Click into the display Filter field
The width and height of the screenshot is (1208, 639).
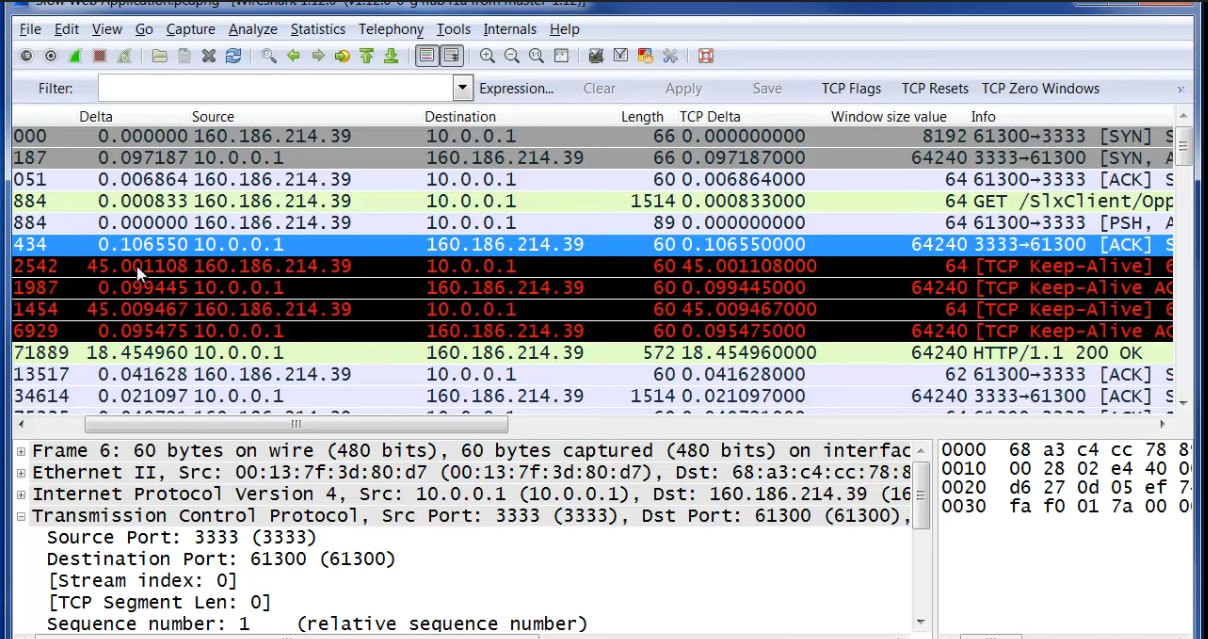276,88
